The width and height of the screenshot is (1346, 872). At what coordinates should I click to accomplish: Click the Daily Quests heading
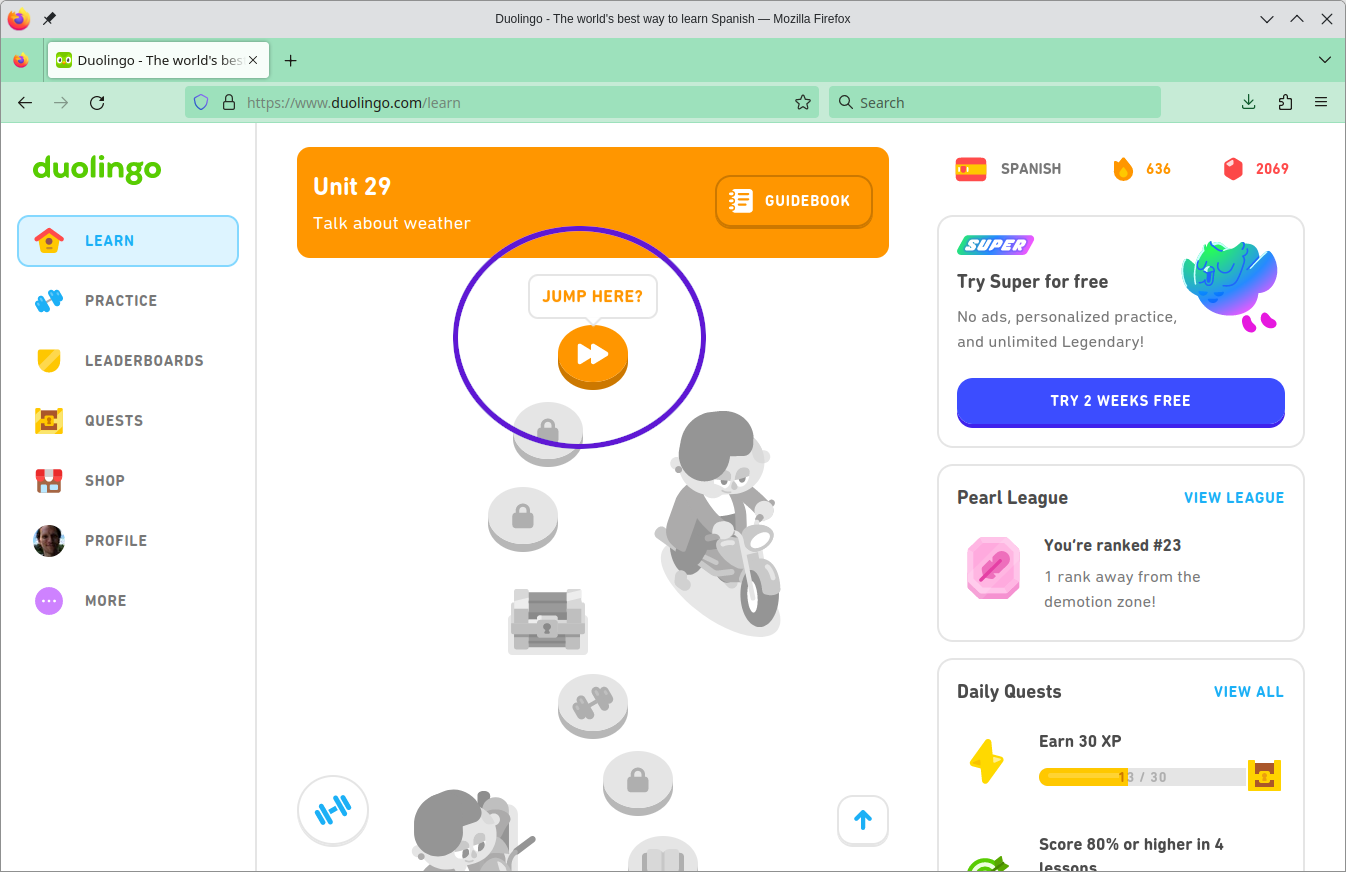(x=1009, y=692)
